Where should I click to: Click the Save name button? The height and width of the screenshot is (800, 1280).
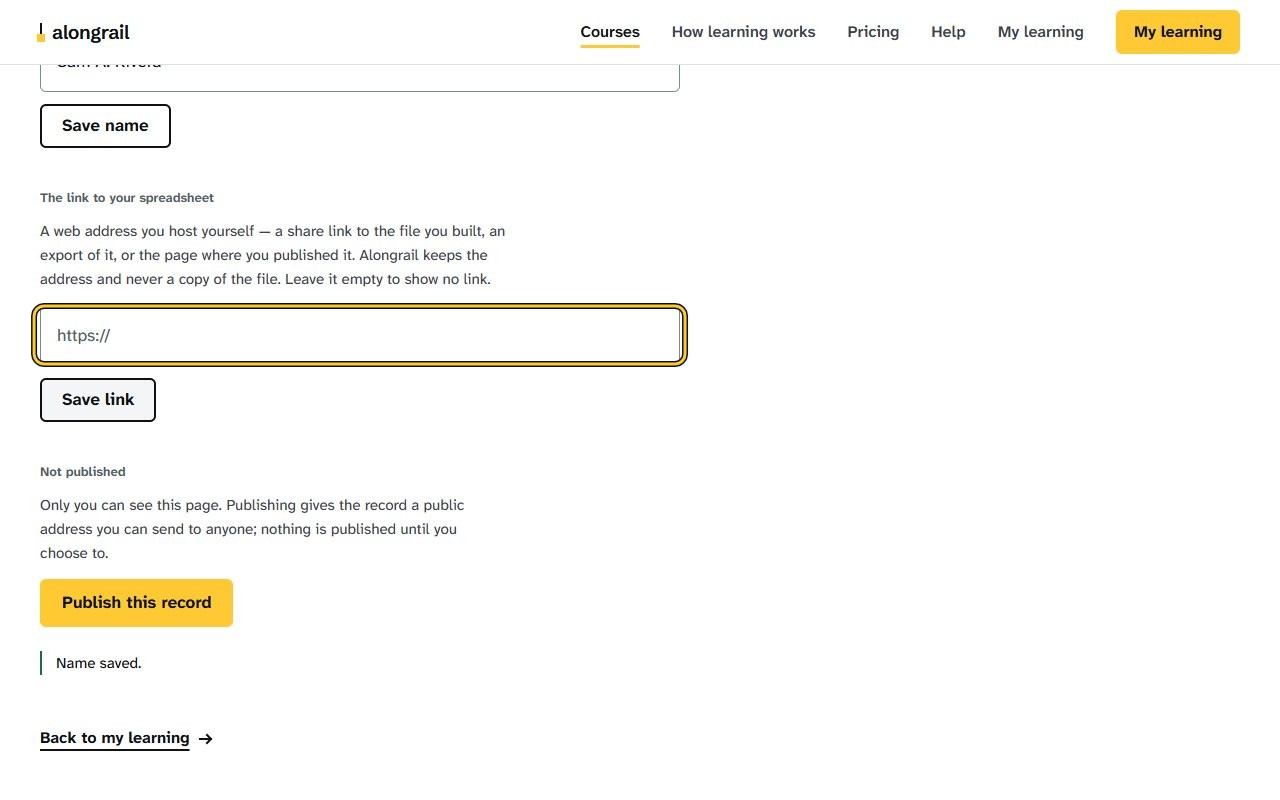[x=105, y=126]
